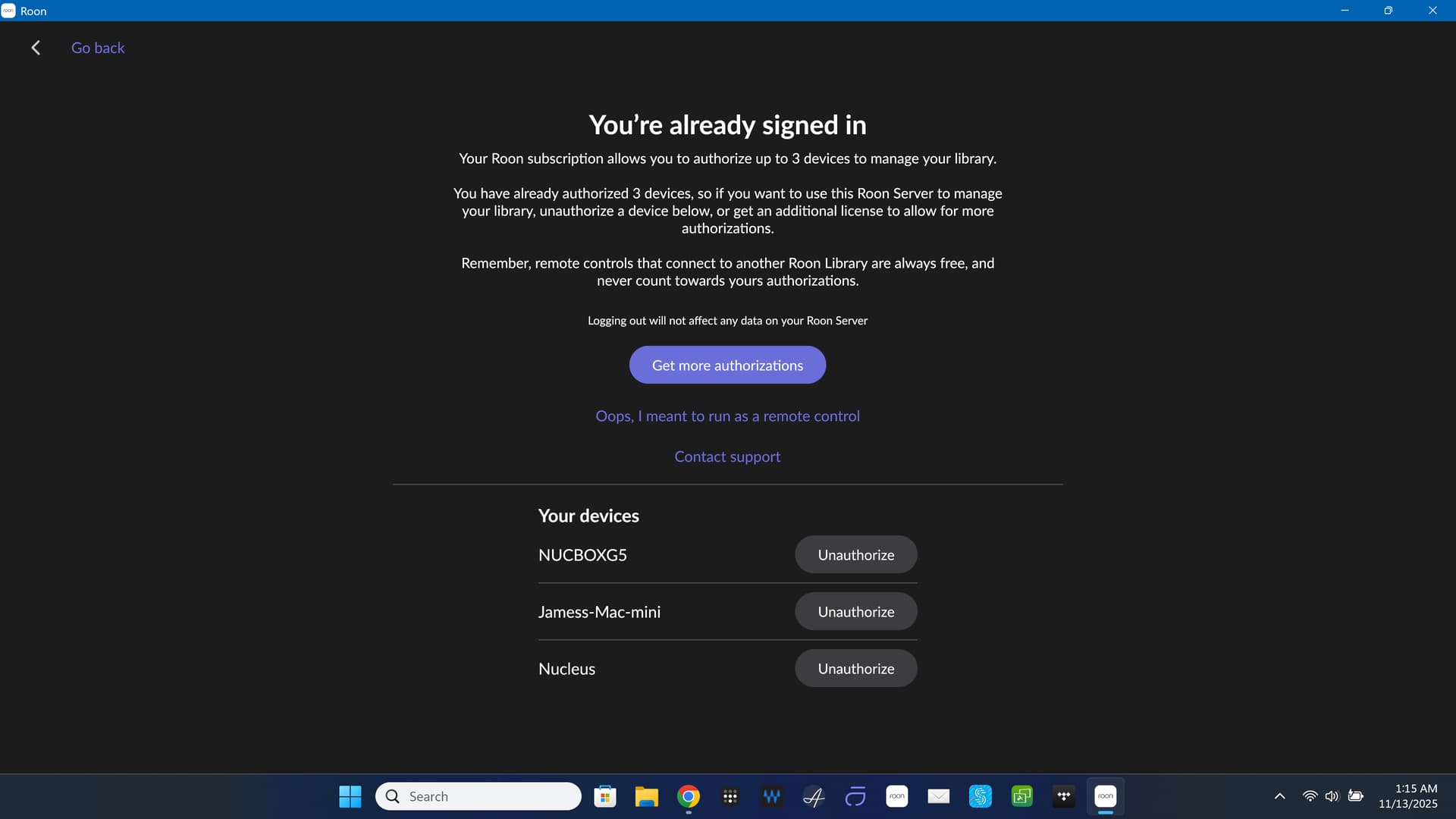Click the back arrow chevron icon
This screenshot has width=1456, height=819.
[x=36, y=48]
